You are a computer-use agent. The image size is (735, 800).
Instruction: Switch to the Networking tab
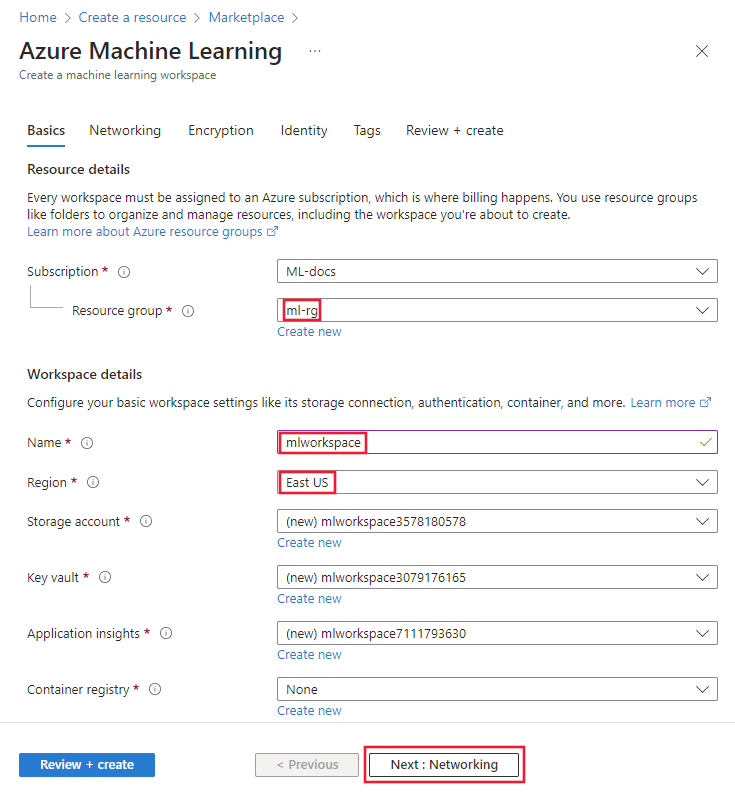click(x=125, y=130)
